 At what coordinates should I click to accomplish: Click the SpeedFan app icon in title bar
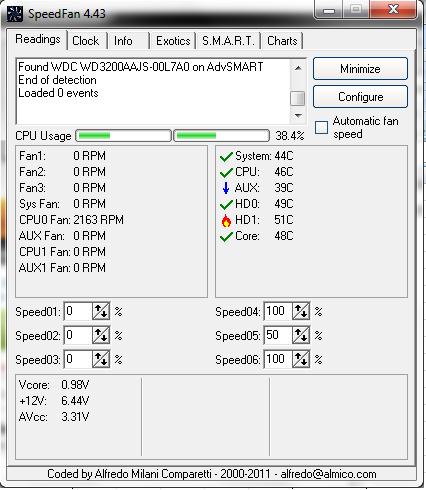tap(15, 14)
